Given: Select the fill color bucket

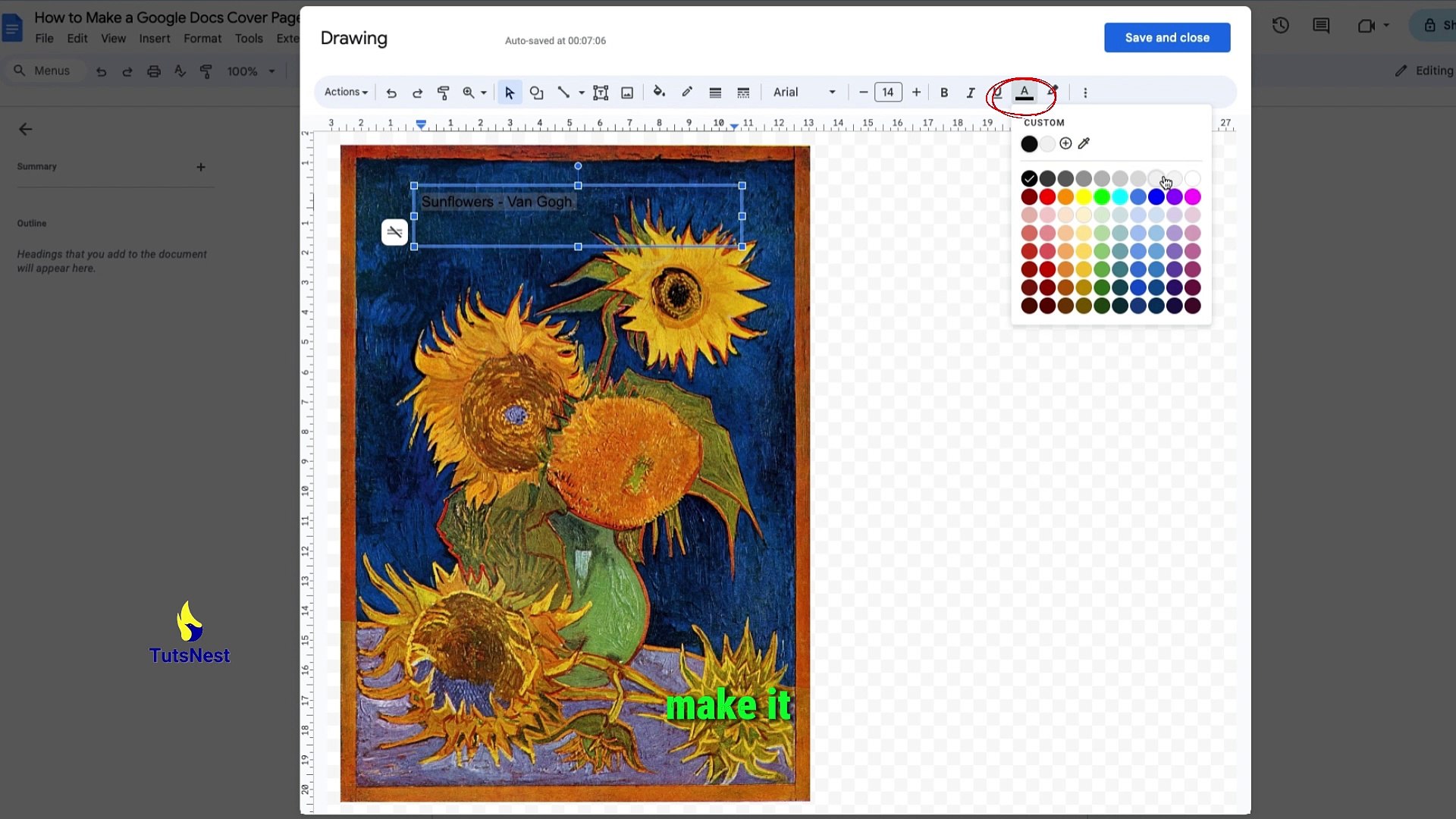Looking at the screenshot, I should click(x=659, y=92).
